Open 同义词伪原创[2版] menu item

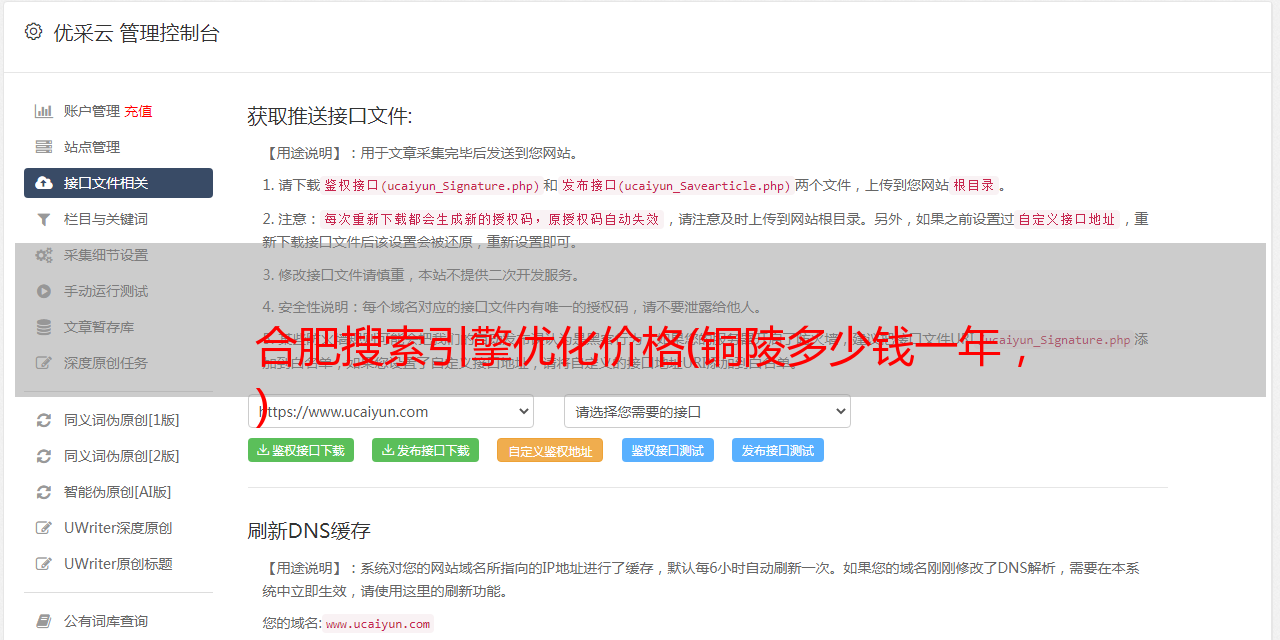118,456
